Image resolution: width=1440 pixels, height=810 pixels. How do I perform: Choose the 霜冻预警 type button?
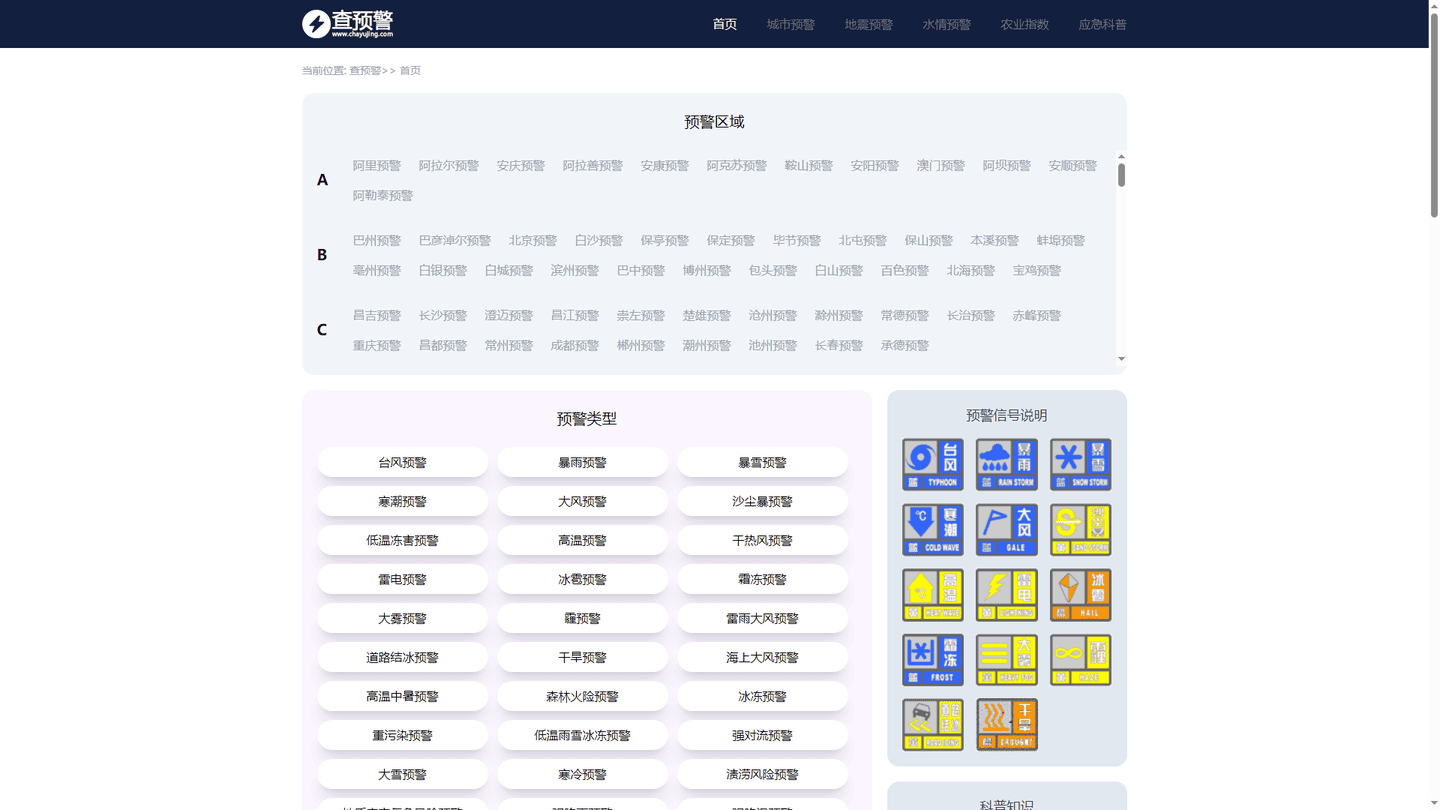coord(763,579)
